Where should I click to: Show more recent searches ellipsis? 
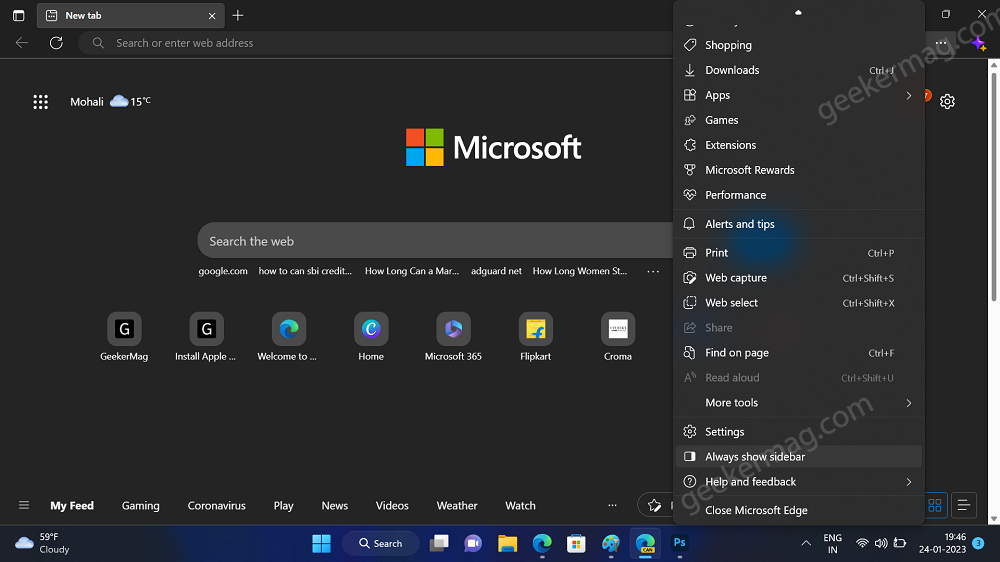(x=653, y=271)
